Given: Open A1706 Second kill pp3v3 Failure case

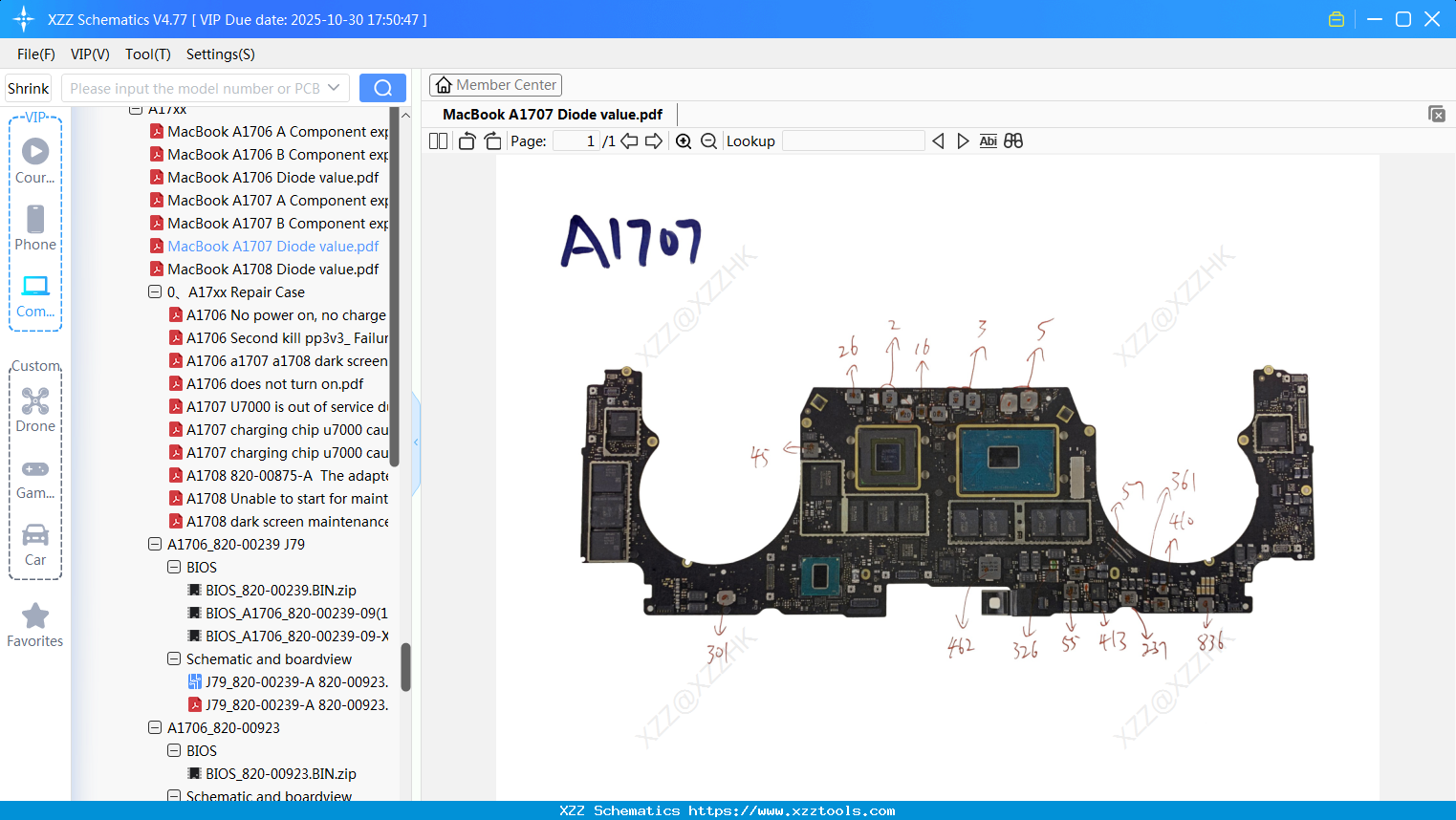Looking at the screenshot, I should click(x=287, y=338).
